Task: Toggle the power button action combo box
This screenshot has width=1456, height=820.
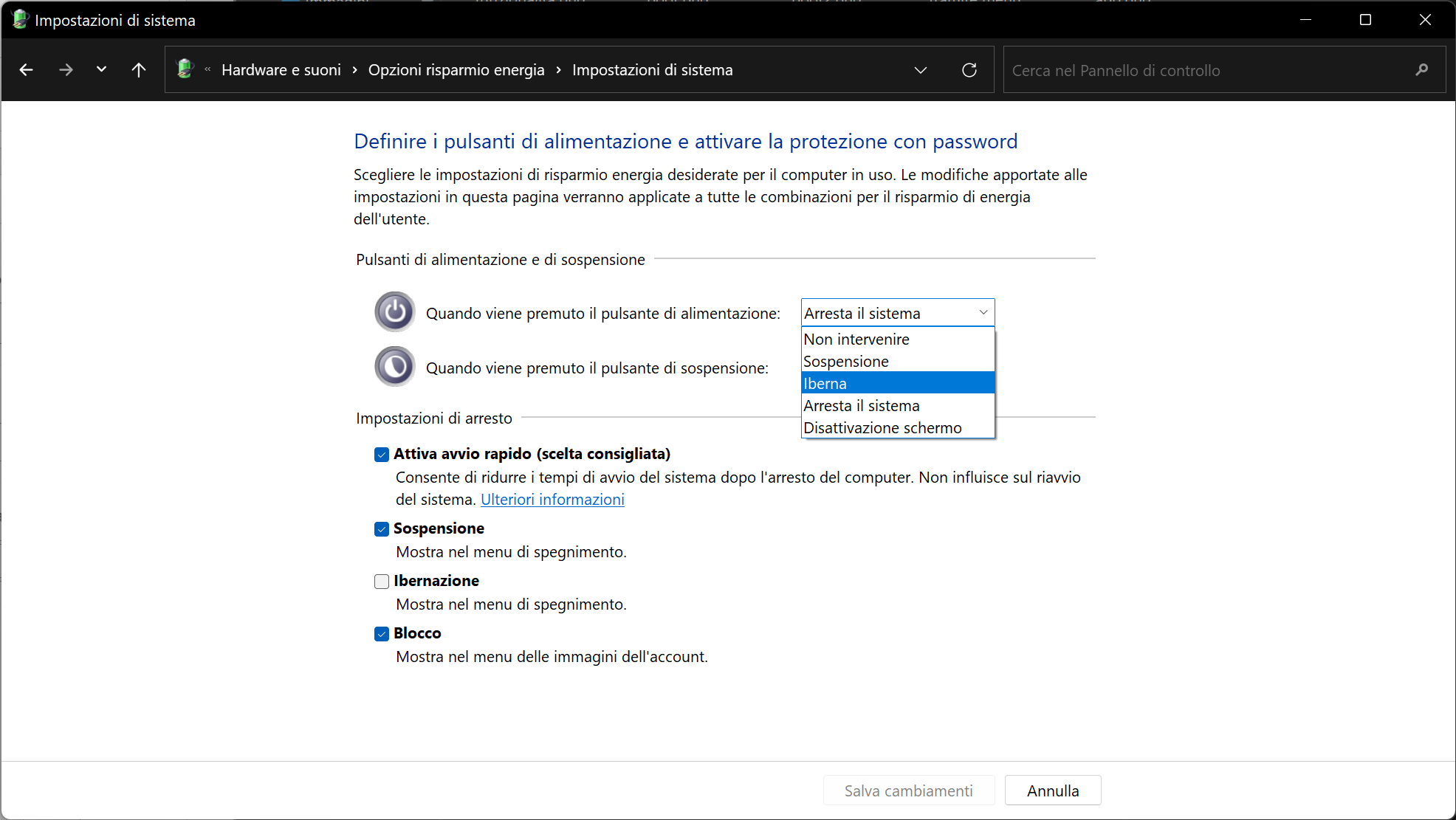Action: (898, 313)
